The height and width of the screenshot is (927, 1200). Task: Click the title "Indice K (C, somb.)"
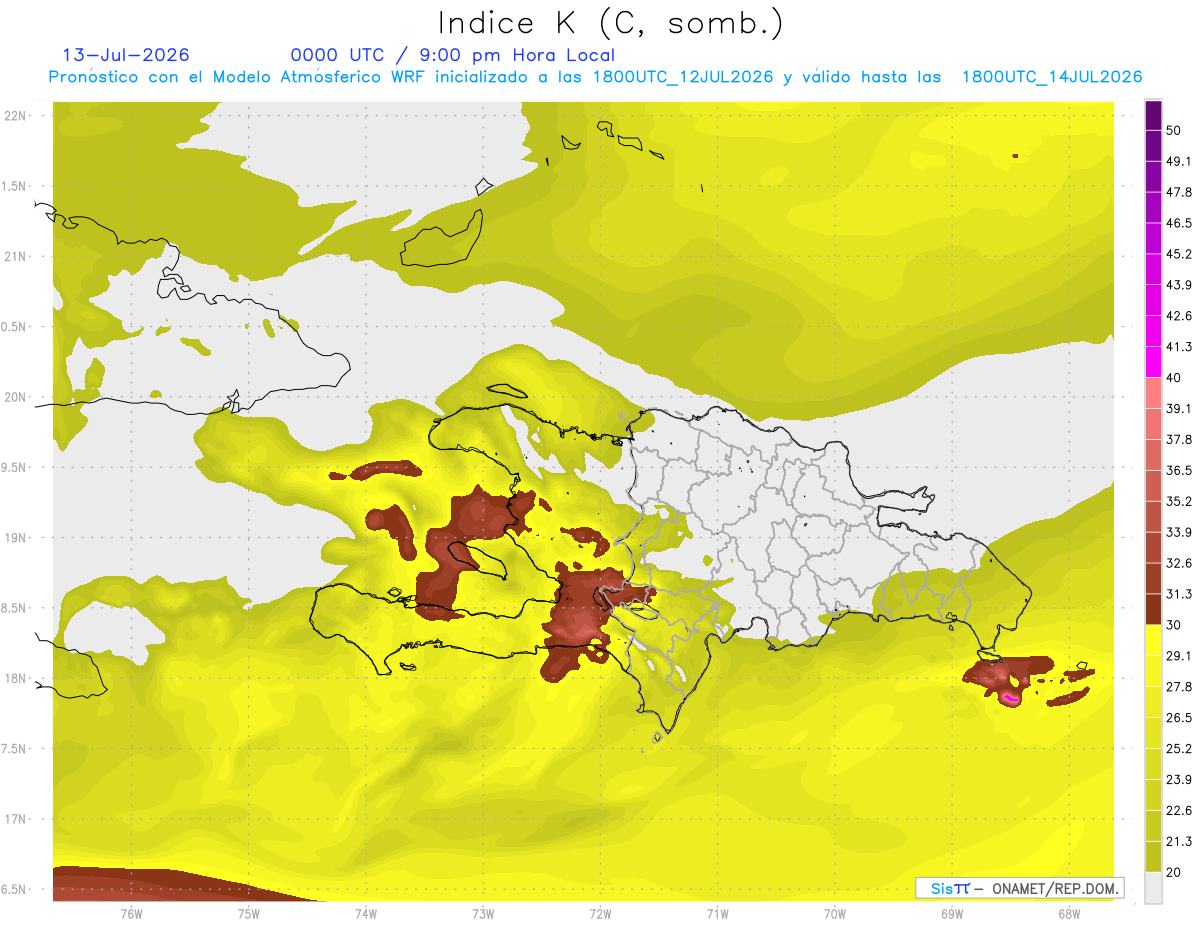pyautogui.click(x=610, y=23)
